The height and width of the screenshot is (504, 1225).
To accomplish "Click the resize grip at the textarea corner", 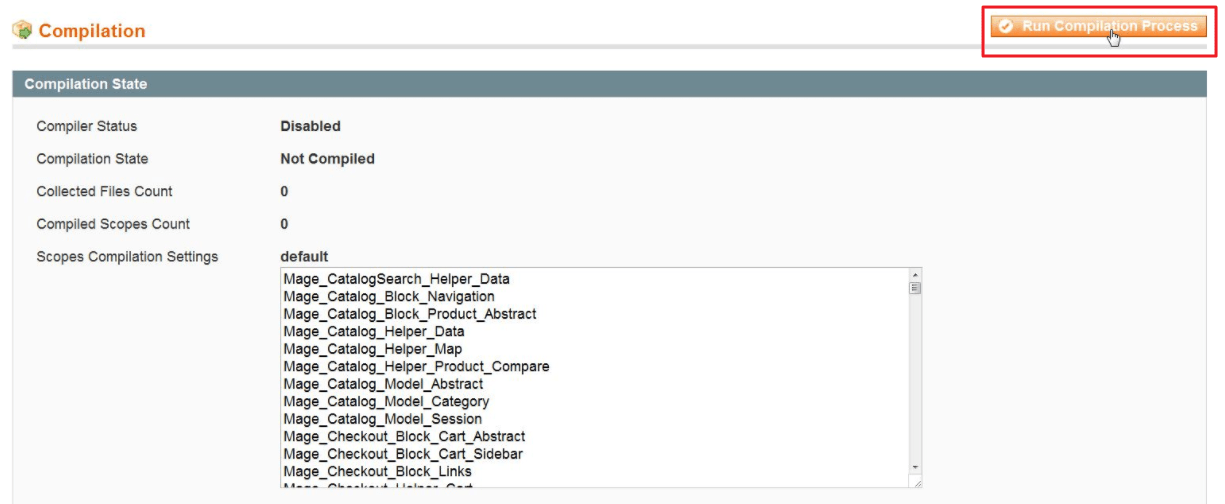I will (x=916, y=482).
